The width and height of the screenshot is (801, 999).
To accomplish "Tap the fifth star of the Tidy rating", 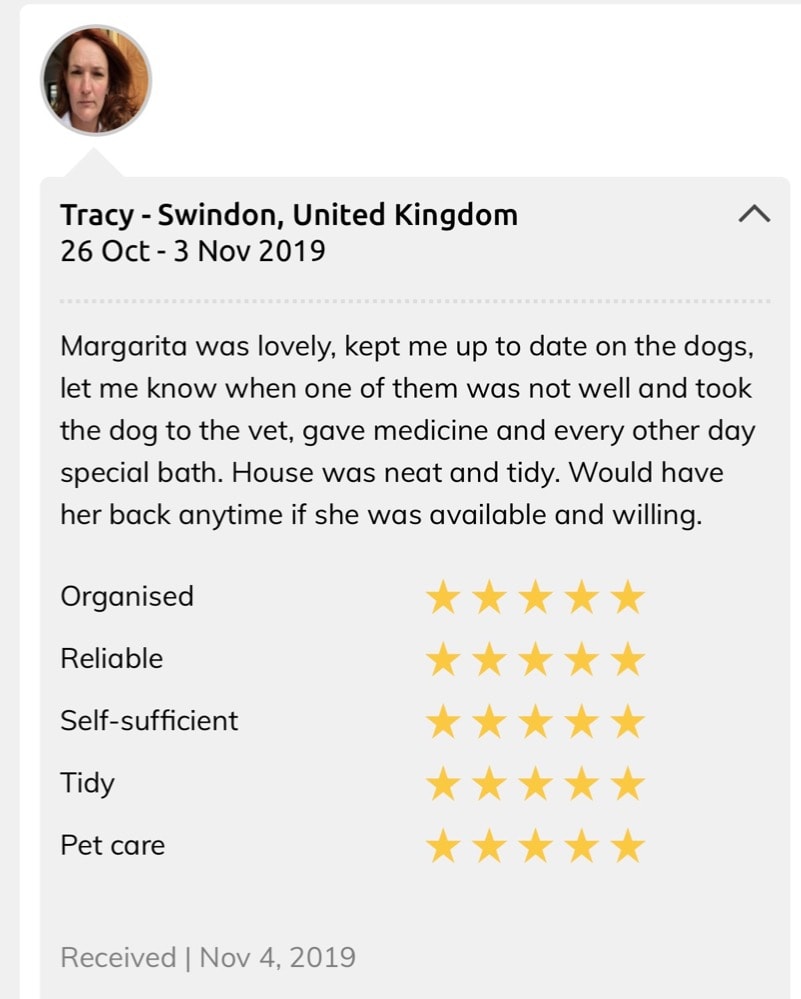I will [x=628, y=784].
